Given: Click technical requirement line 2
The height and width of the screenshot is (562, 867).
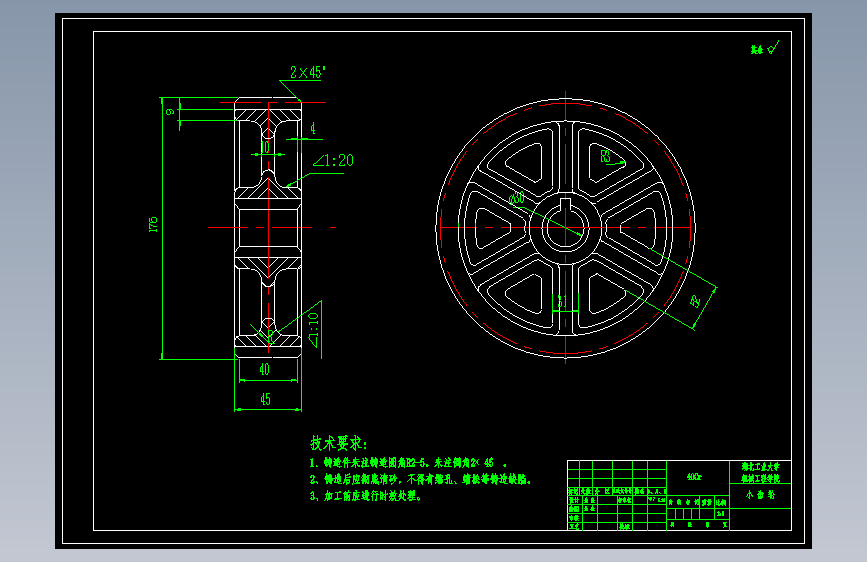Looking at the screenshot, I should coord(420,479).
